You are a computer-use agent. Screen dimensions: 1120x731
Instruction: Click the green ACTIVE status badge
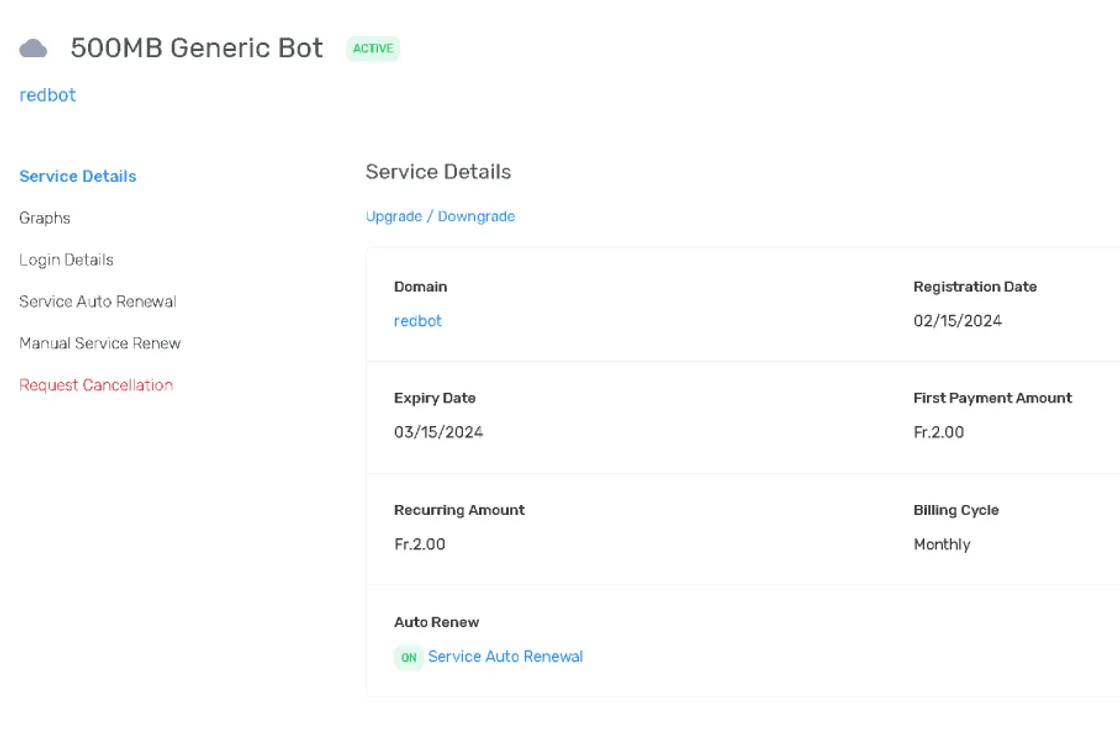(373, 49)
